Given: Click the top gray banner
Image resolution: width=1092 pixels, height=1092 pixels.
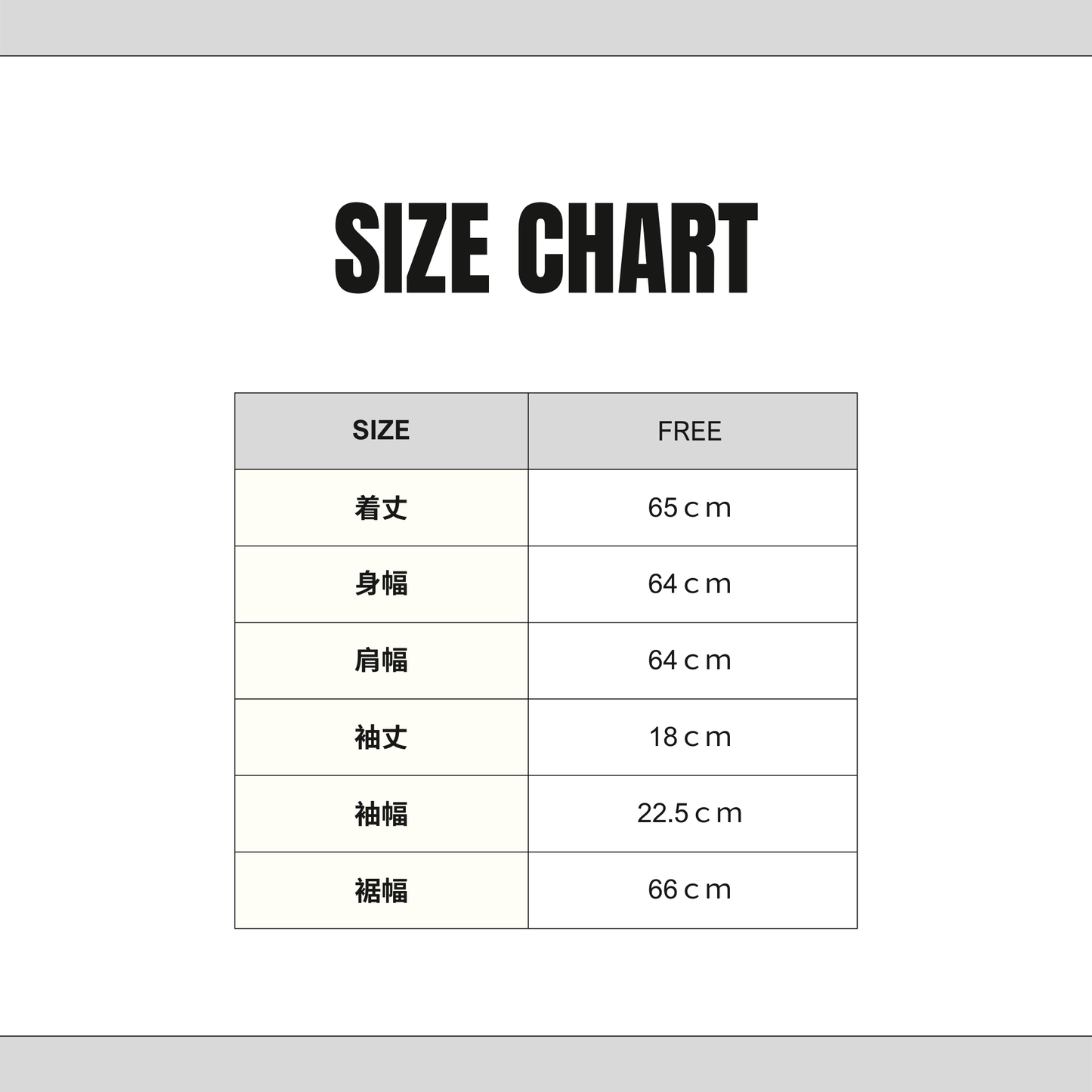Looking at the screenshot, I should 546,27.
